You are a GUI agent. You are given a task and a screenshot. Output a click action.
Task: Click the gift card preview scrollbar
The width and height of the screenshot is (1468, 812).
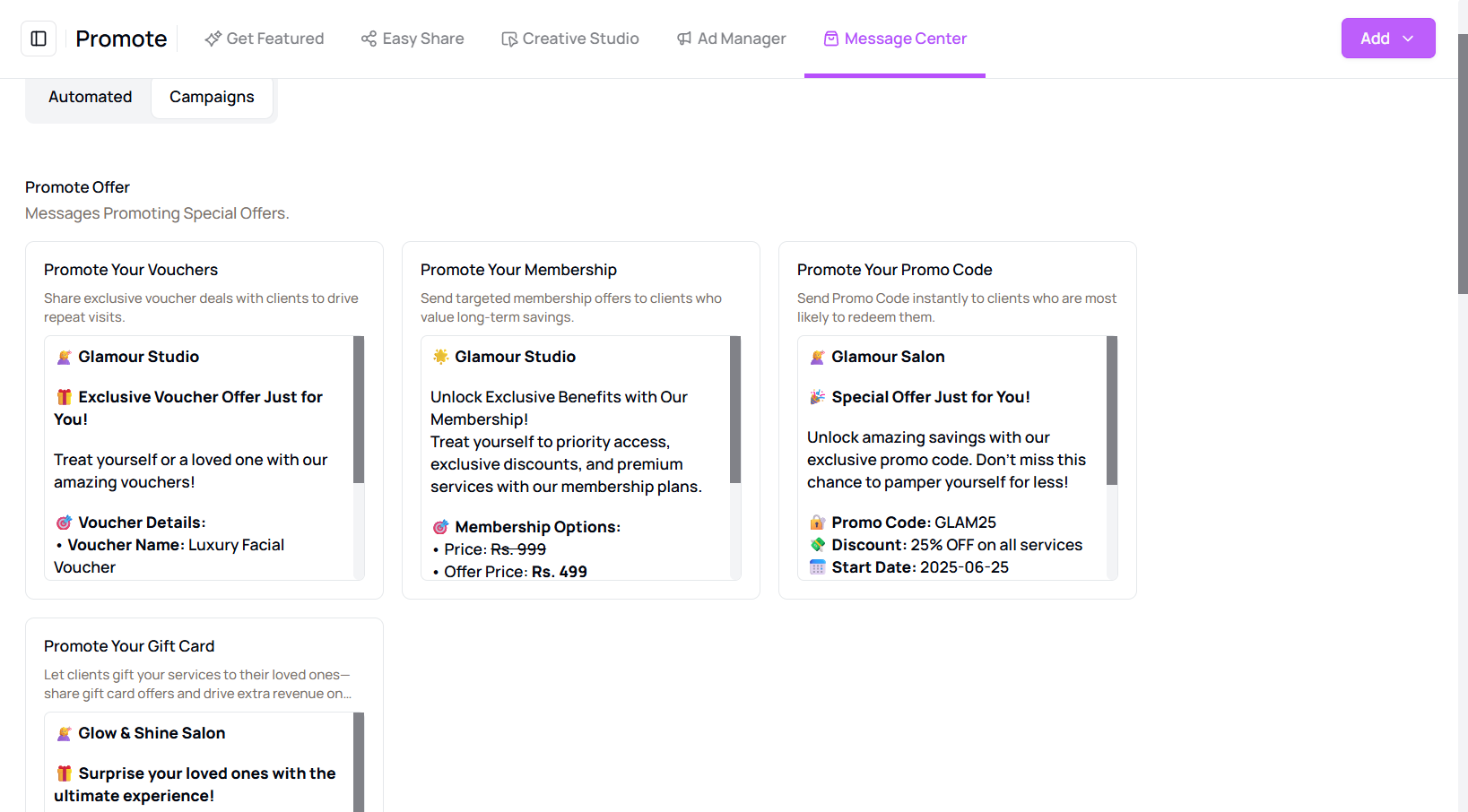[x=359, y=762]
